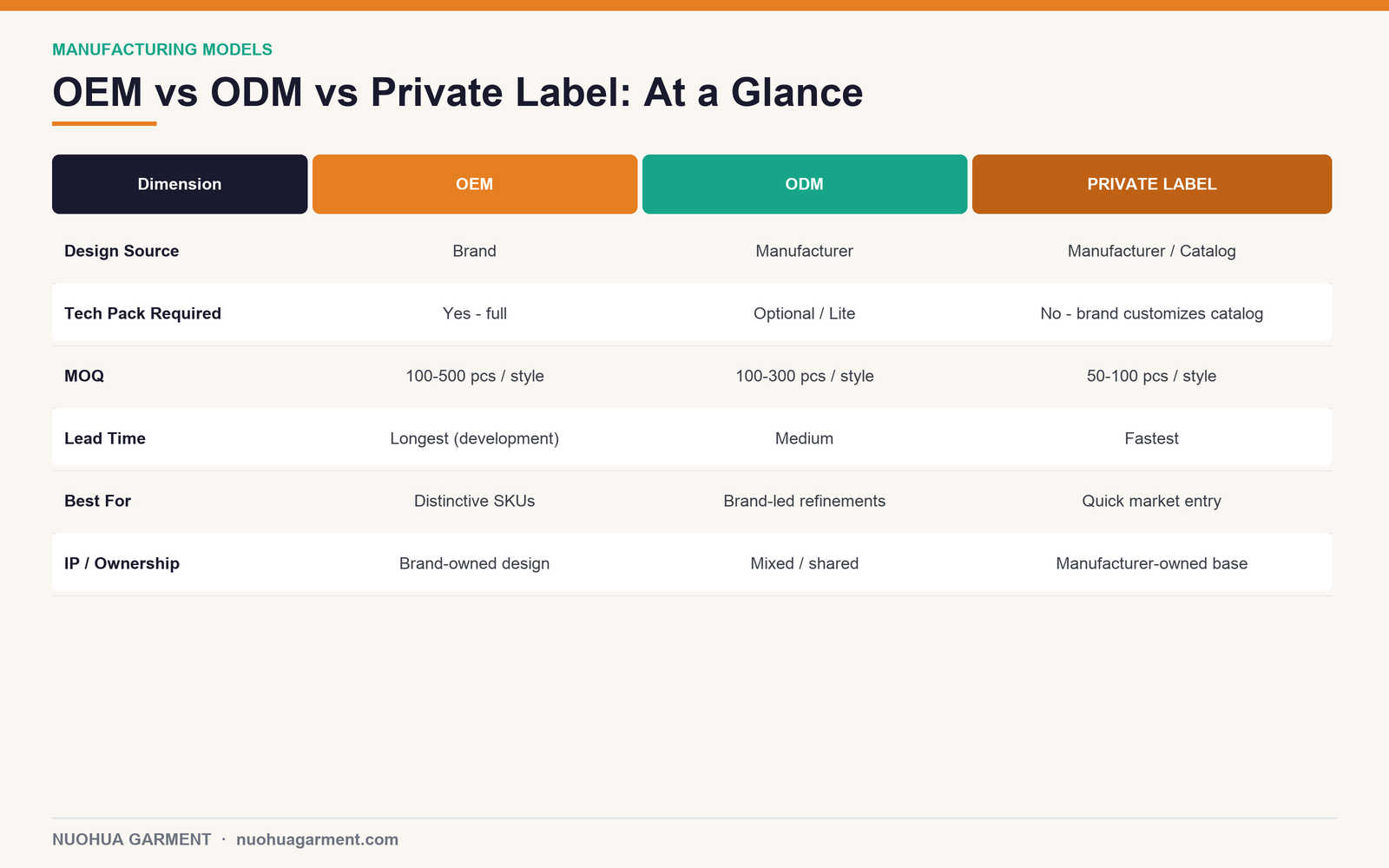Screen dimensions: 1389x868
Task: Click the Dimension column header
Action: pos(180,184)
